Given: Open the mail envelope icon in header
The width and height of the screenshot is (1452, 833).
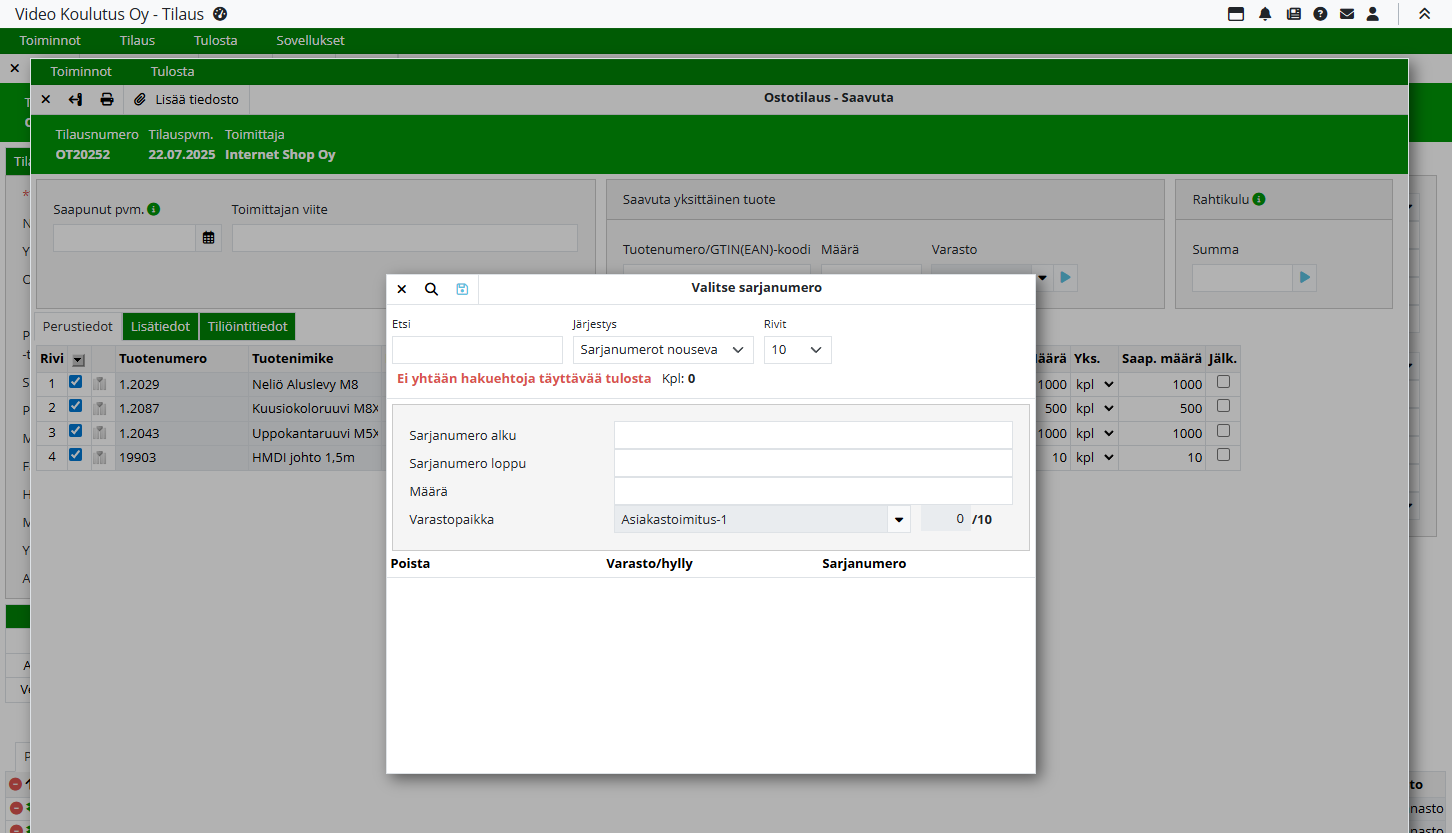Looking at the screenshot, I should [1347, 14].
